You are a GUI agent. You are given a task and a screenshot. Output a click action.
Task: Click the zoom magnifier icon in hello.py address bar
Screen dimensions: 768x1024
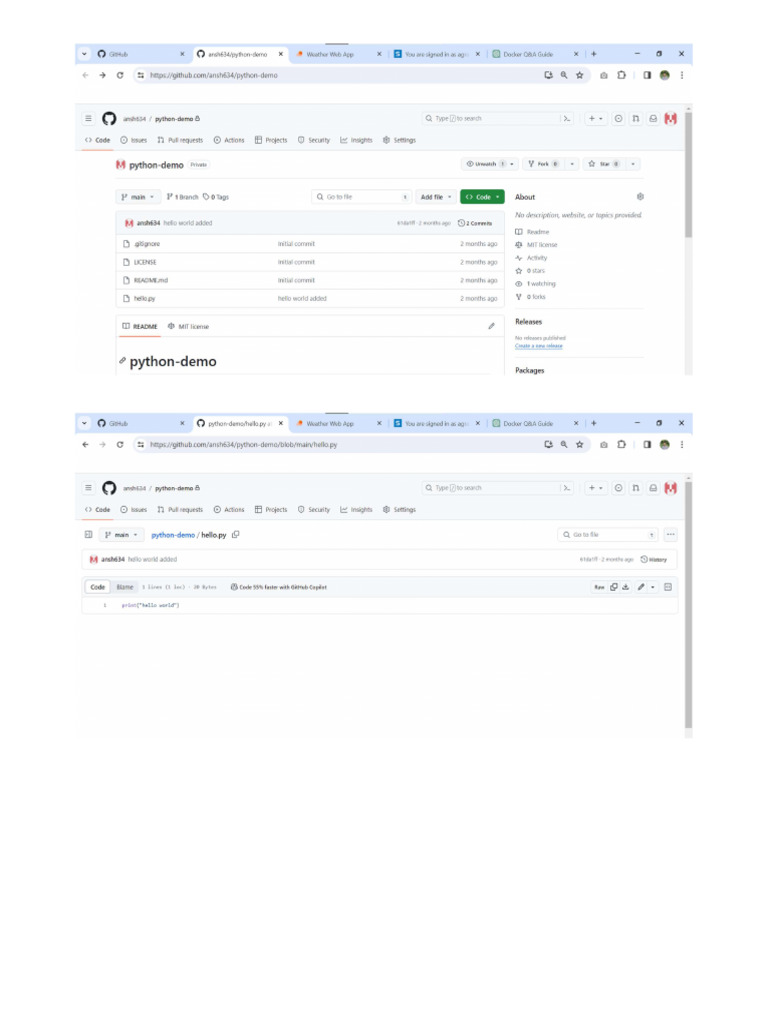[564, 444]
